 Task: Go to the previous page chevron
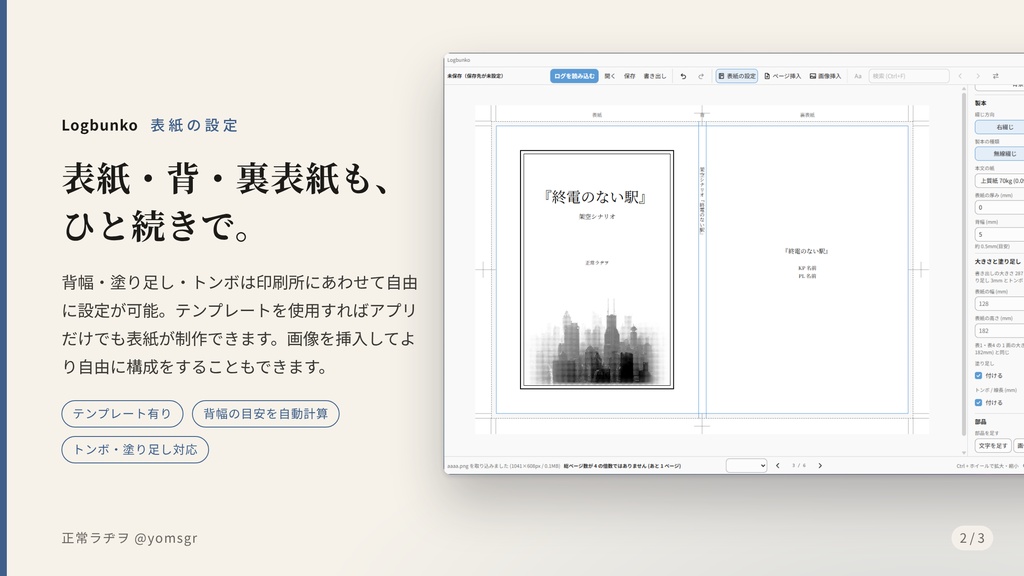click(x=778, y=466)
